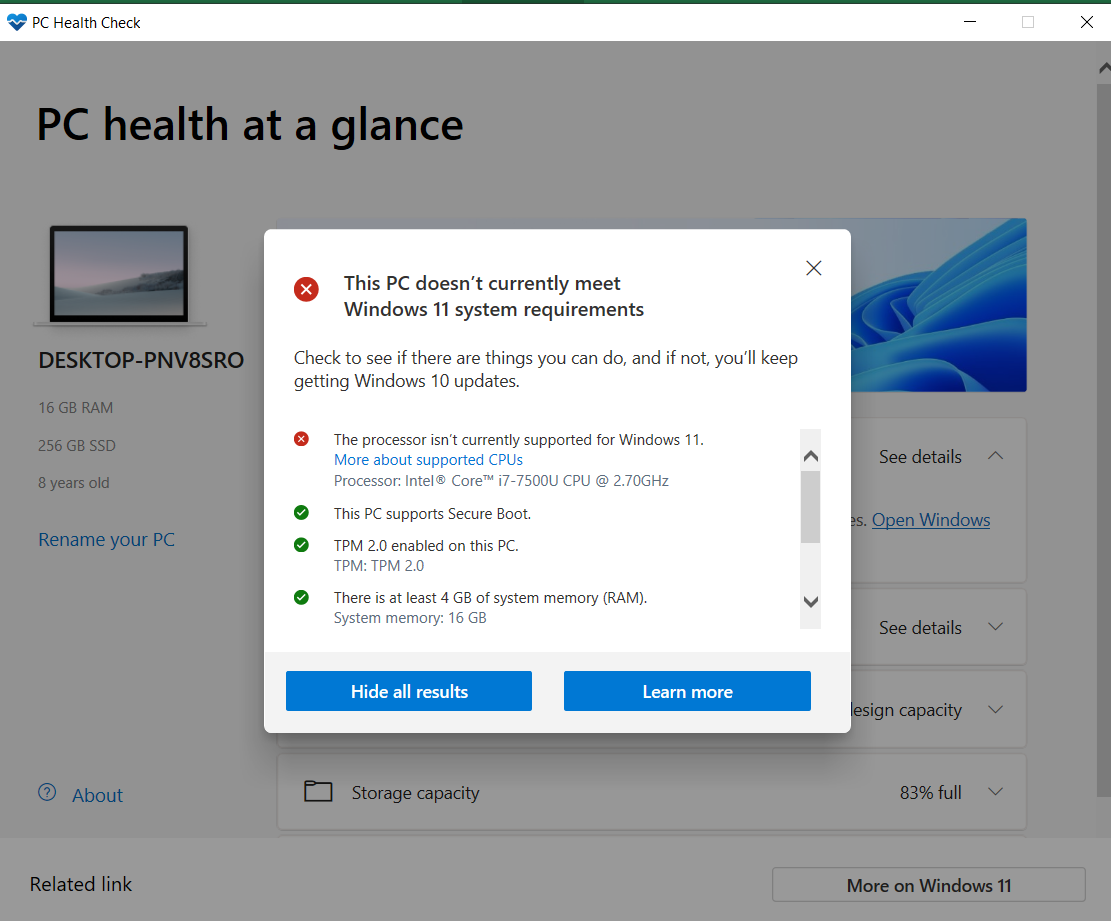The image size is (1111, 921).
Task: Open More about supported CPUs link
Action: point(428,459)
